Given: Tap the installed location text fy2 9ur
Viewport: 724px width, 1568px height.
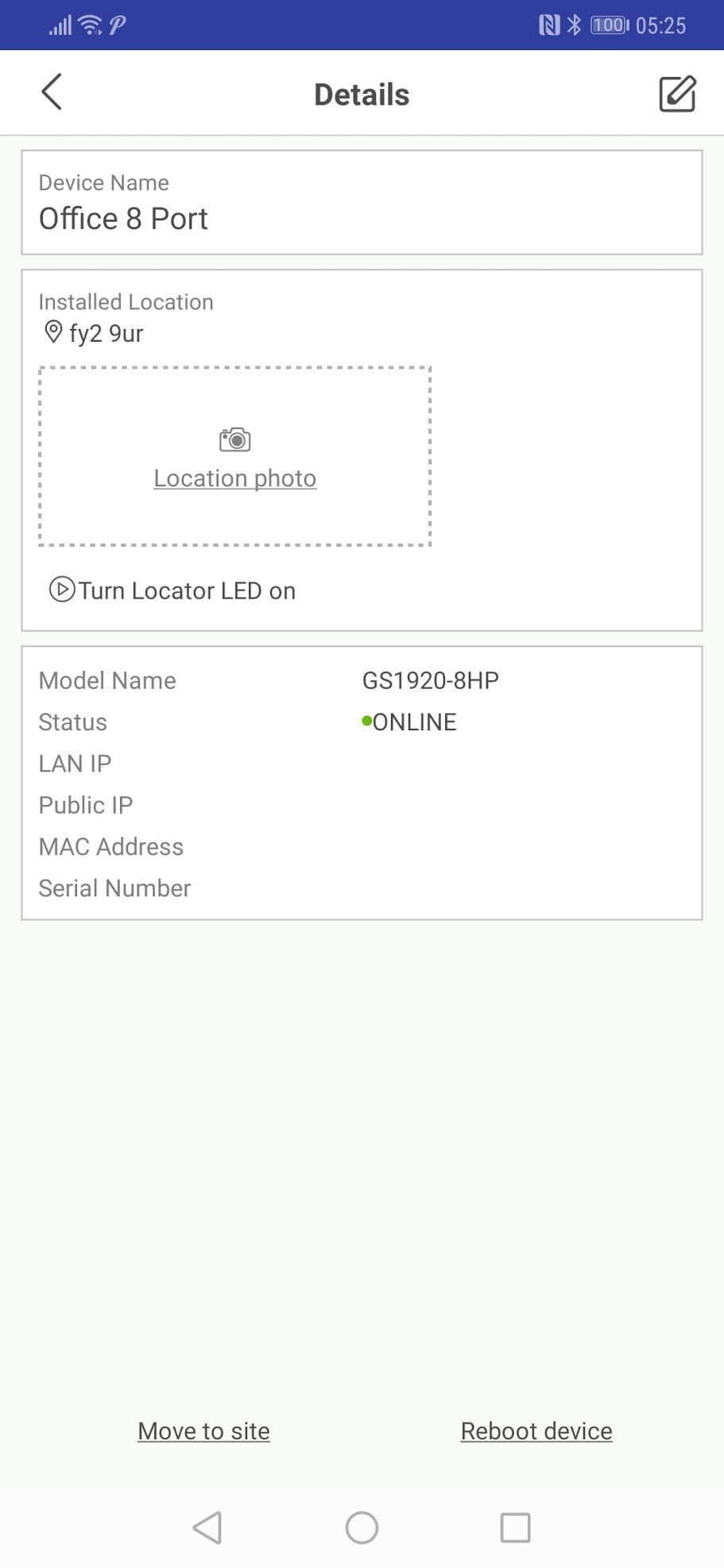Looking at the screenshot, I should [106, 333].
